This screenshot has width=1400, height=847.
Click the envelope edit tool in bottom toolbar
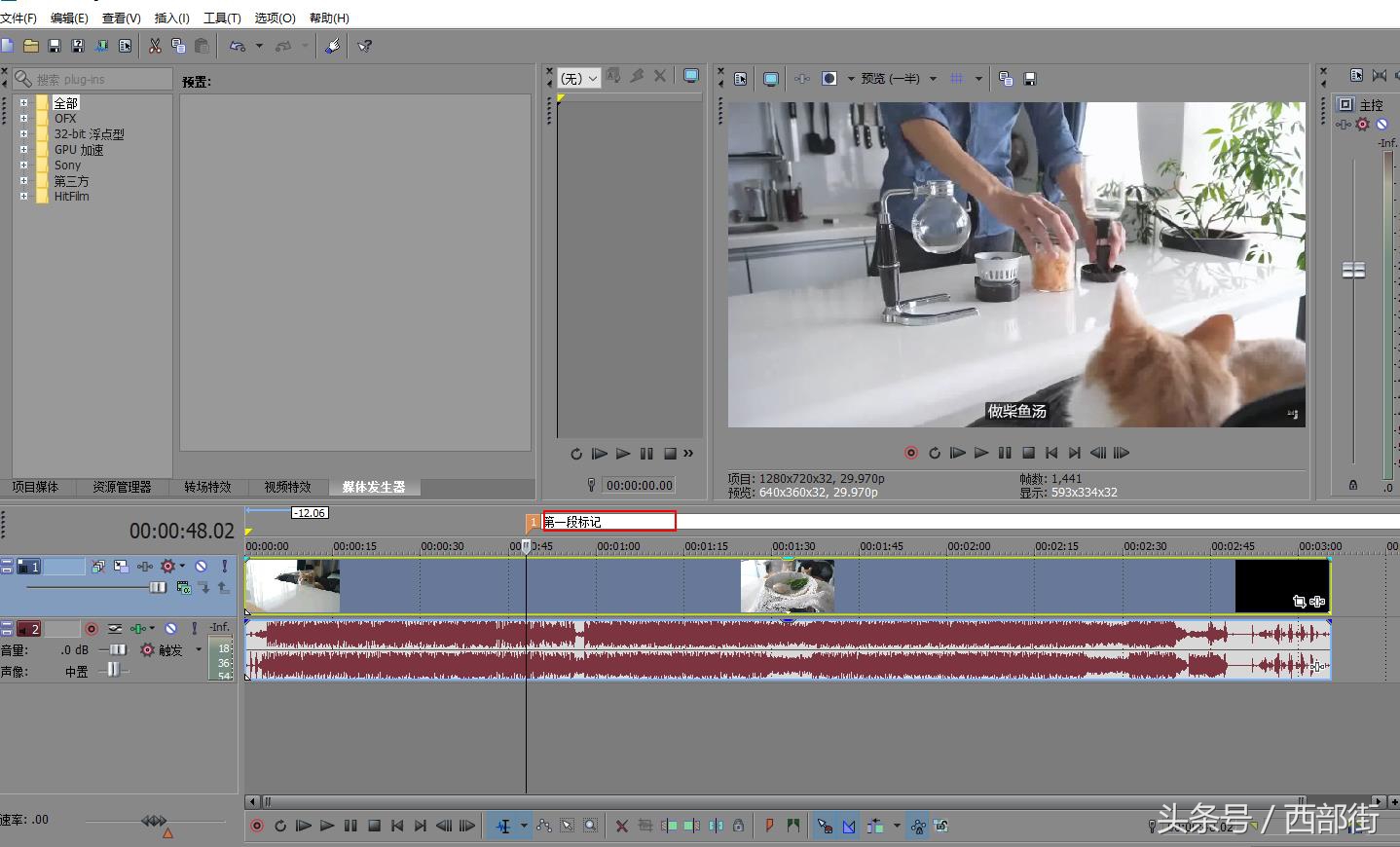pyautogui.click(x=543, y=826)
